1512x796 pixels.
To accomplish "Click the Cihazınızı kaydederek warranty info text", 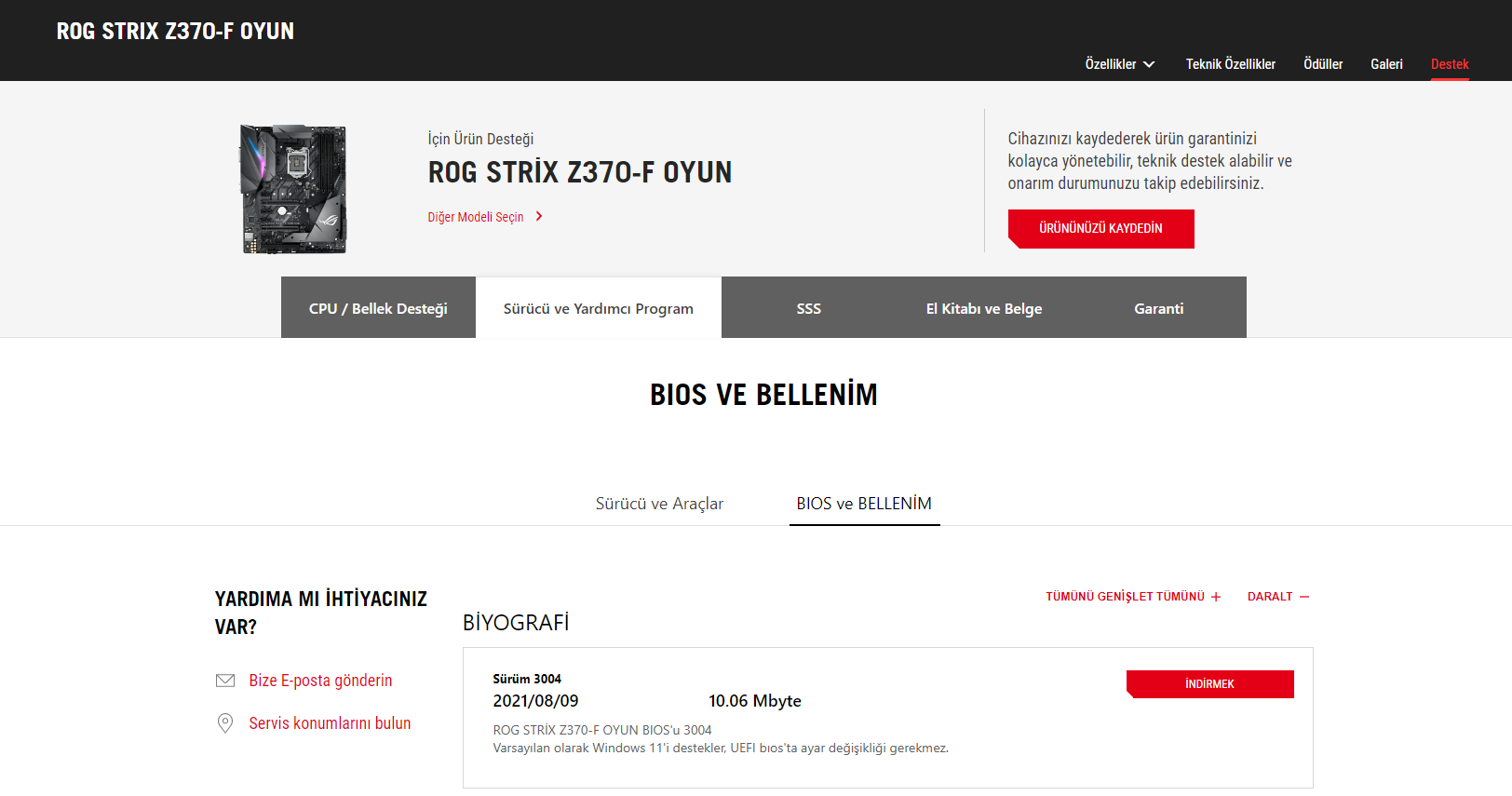I will [1150, 161].
